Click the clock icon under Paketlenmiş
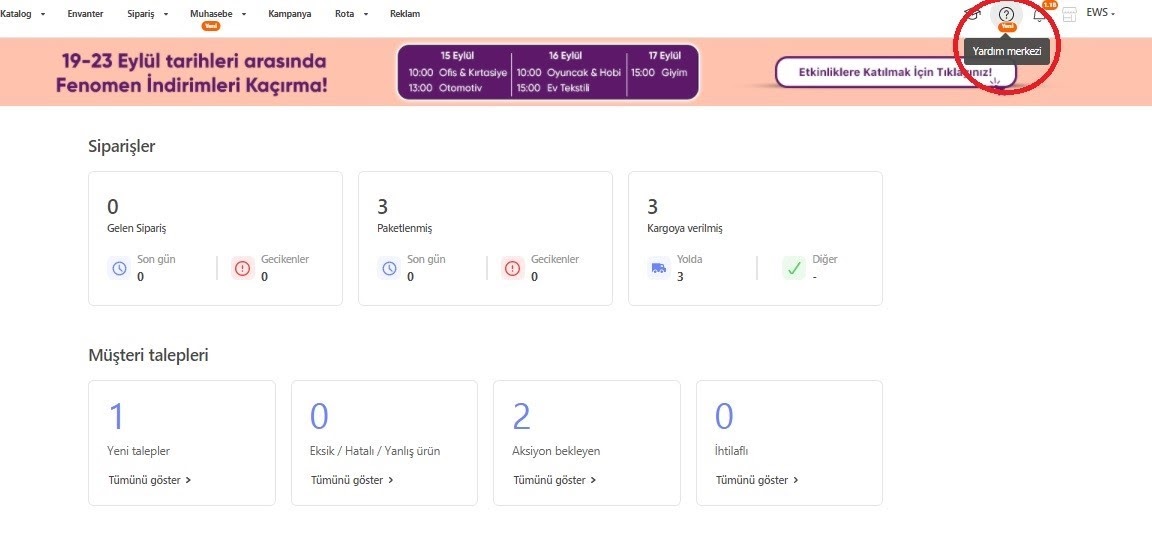Viewport: 1152px width, 538px height. click(x=389, y=268)
